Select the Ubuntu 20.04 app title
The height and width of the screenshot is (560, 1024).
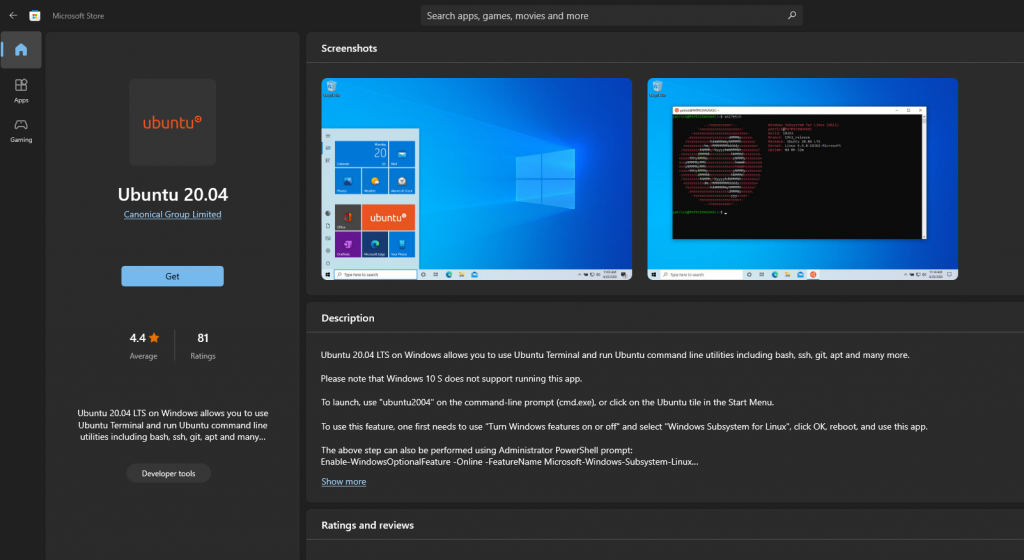point(173,194)
